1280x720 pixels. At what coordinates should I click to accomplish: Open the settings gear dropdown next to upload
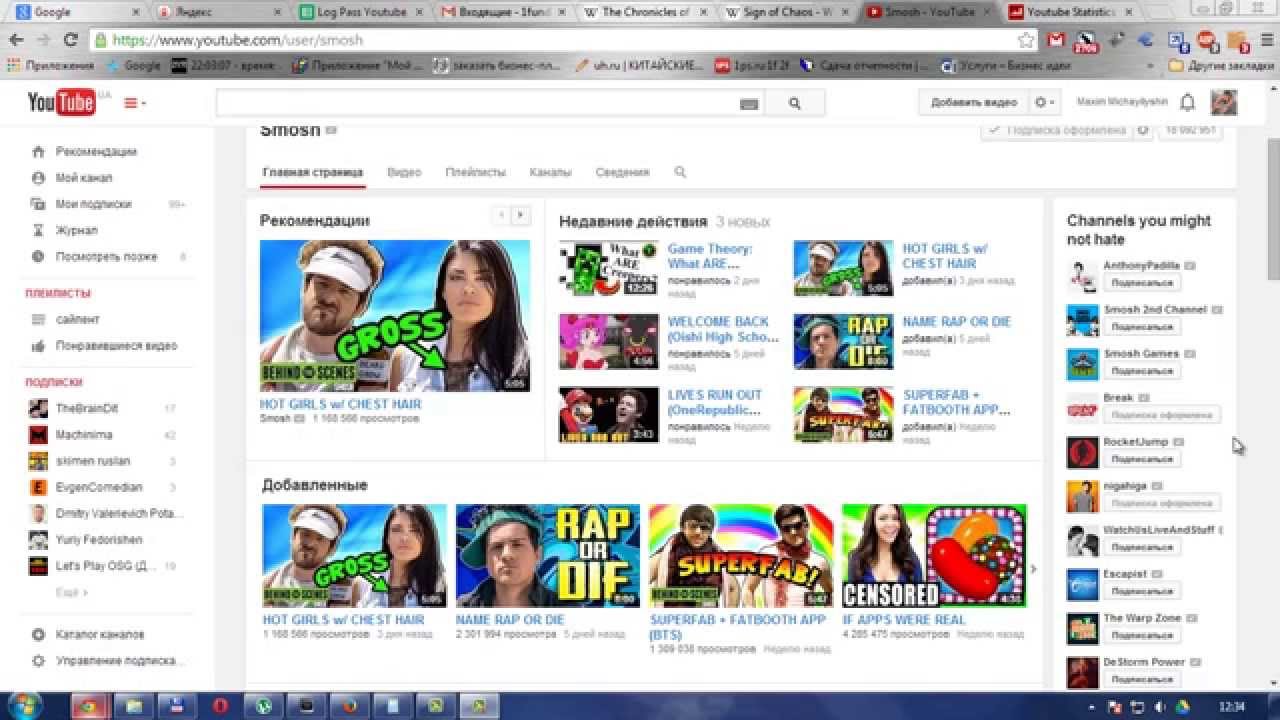click(1044, 102)
